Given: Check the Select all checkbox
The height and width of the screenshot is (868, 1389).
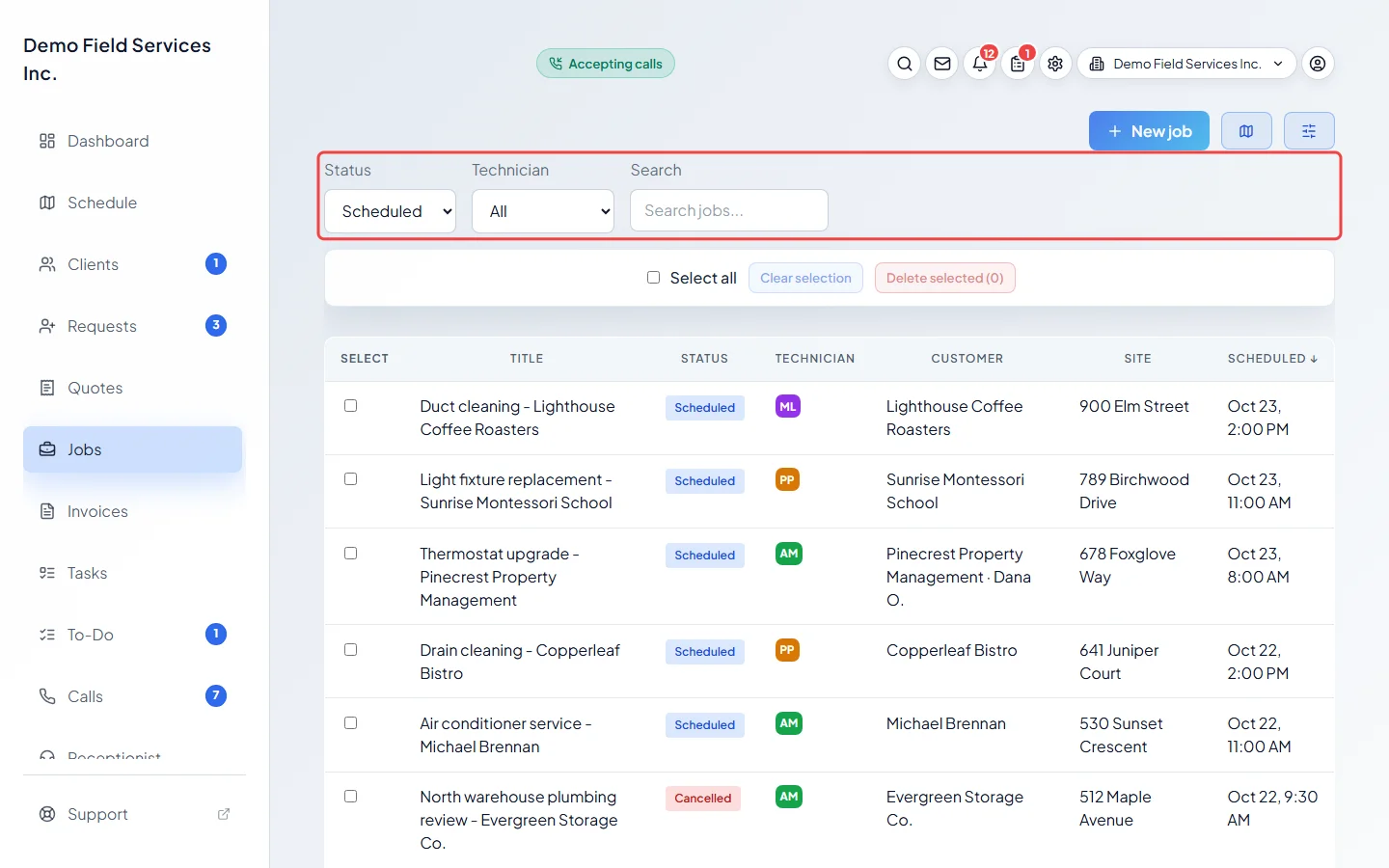Looking at the screenshot, I should (x=653, y=278).
